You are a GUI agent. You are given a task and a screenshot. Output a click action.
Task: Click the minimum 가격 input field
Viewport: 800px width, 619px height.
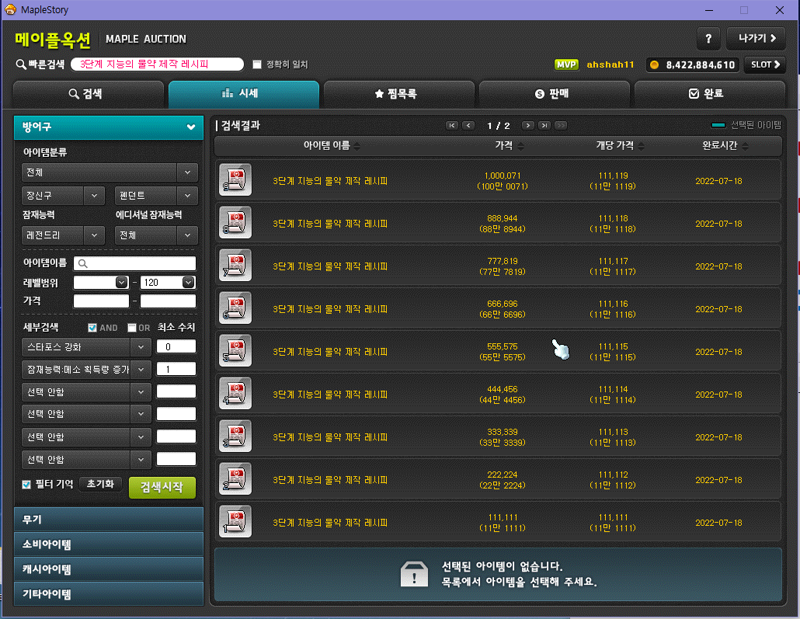[101, 301]
